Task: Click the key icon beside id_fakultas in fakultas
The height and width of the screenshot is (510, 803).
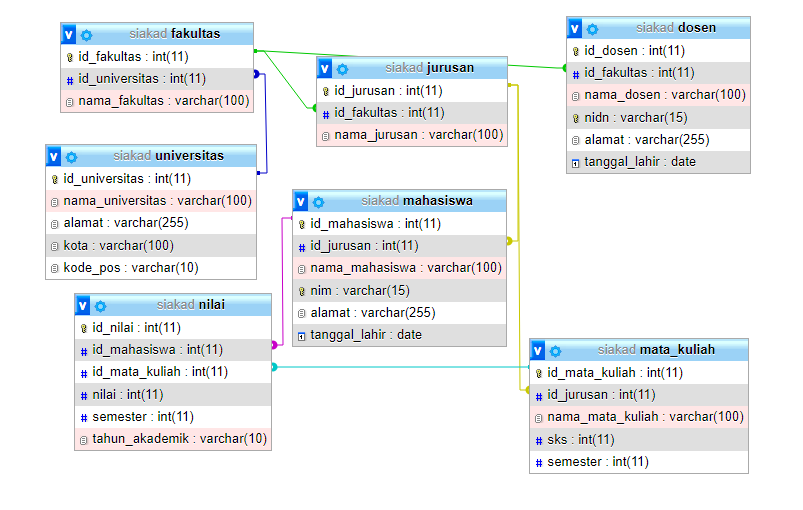Action: click(x=70, y=57)
